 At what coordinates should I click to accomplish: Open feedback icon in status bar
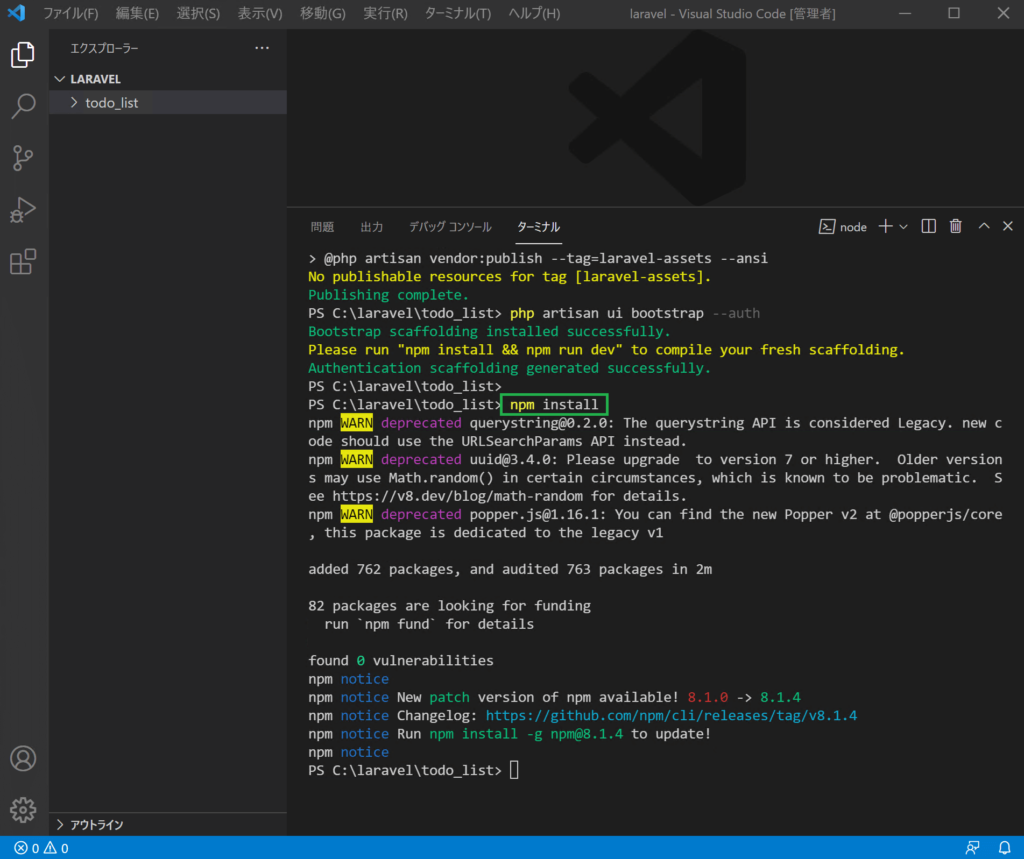(972, 848)
